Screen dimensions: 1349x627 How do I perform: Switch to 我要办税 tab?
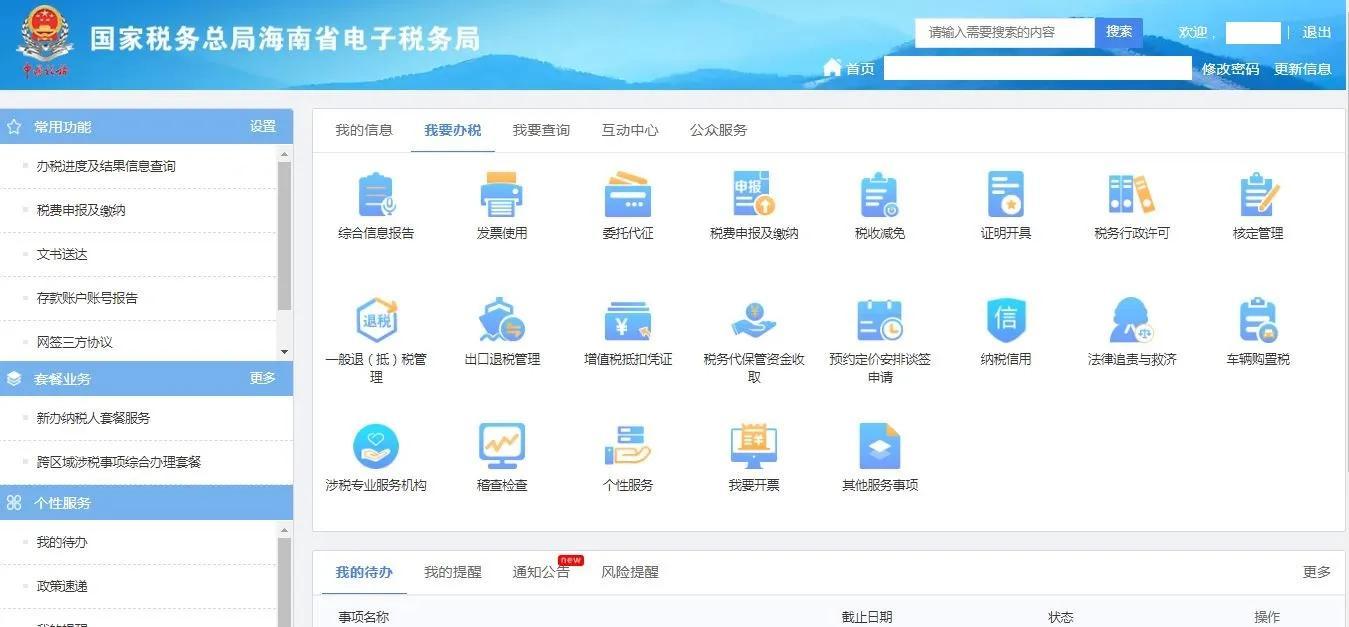click(x=452, y=130)
